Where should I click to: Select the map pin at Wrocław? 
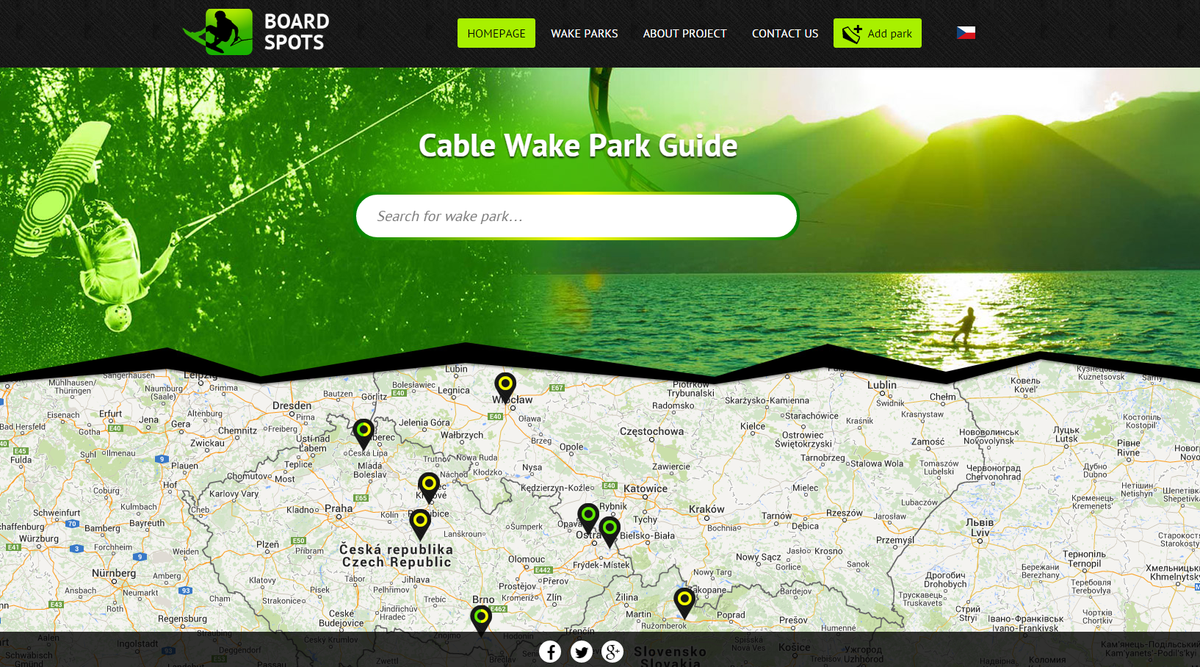tap(505, 387)
